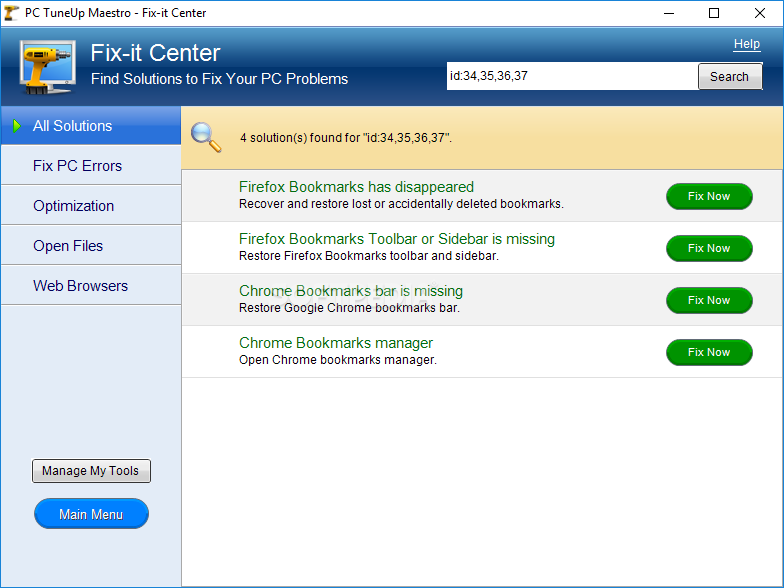784x588 pixels.
Task: Click the 'Fix-it Center' header title
Action: click(156, 53)
